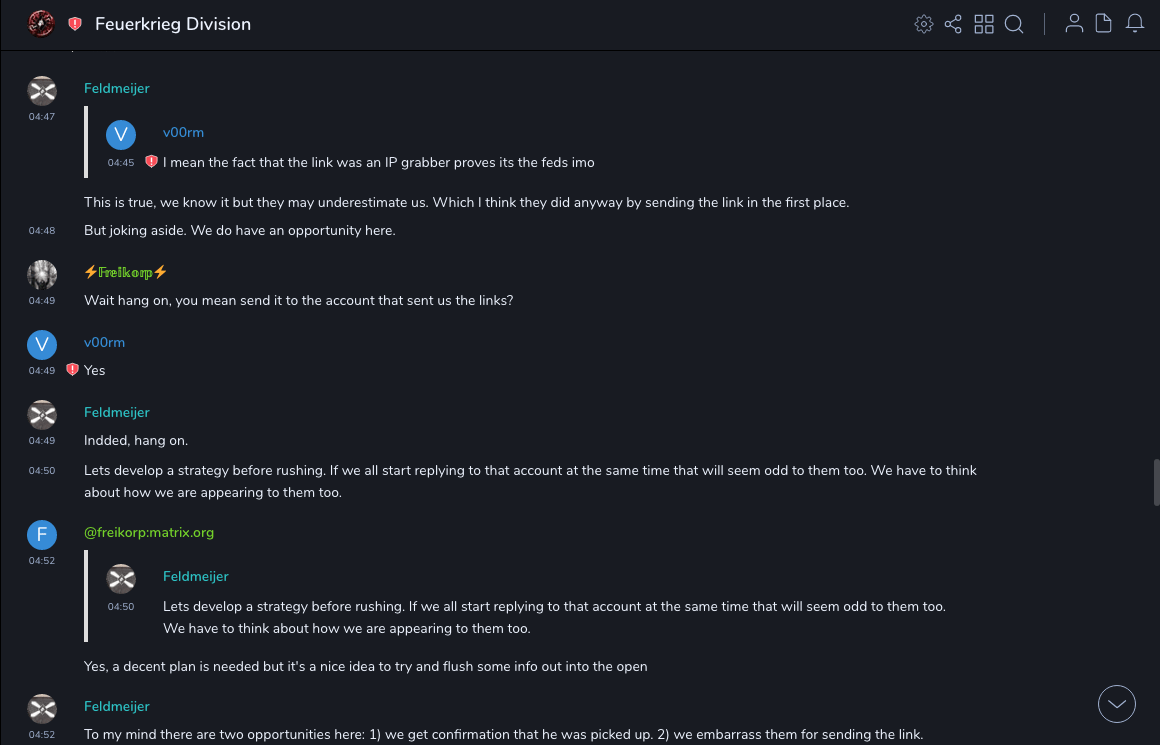Viewport: 1160px width, 745px height.
Task: Open room settings gear icon
Action: click(x=924, y=24)
